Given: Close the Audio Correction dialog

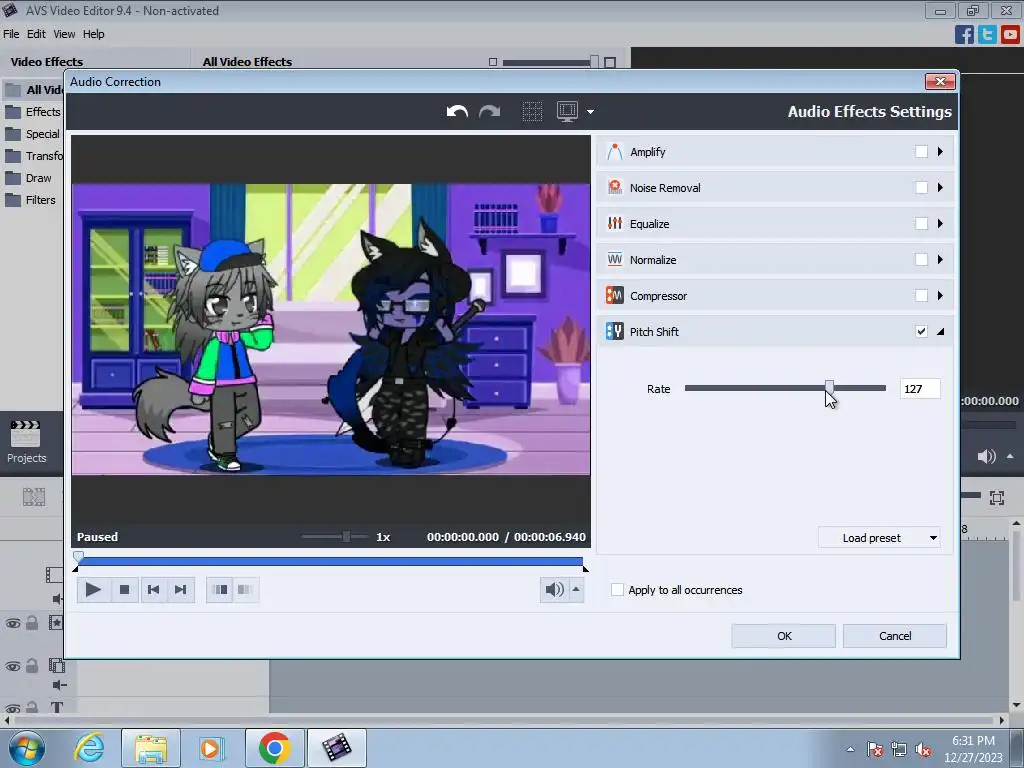Looking at the screenshot, I should (x=940, y=81).
